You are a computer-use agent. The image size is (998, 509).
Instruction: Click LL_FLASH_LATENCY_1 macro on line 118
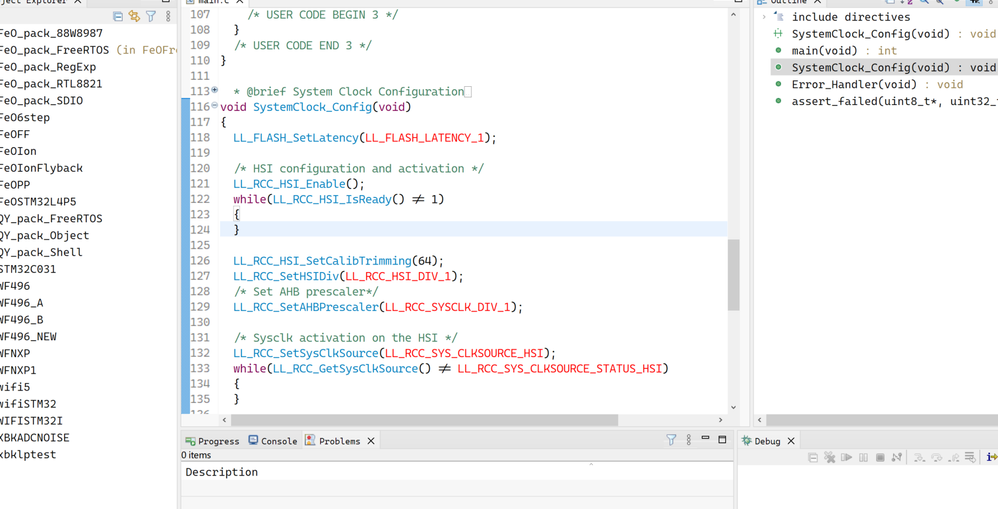423,137
